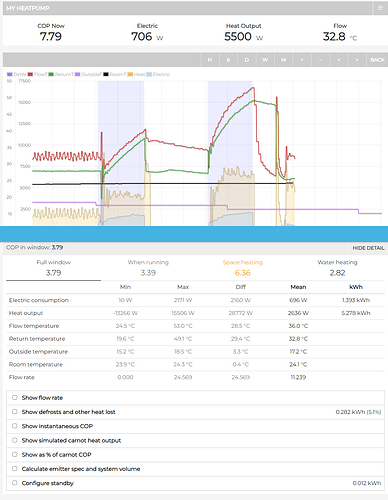The image size is (388, 500).
Task: Click the FlowT red legend swatch
Action: 30,74
